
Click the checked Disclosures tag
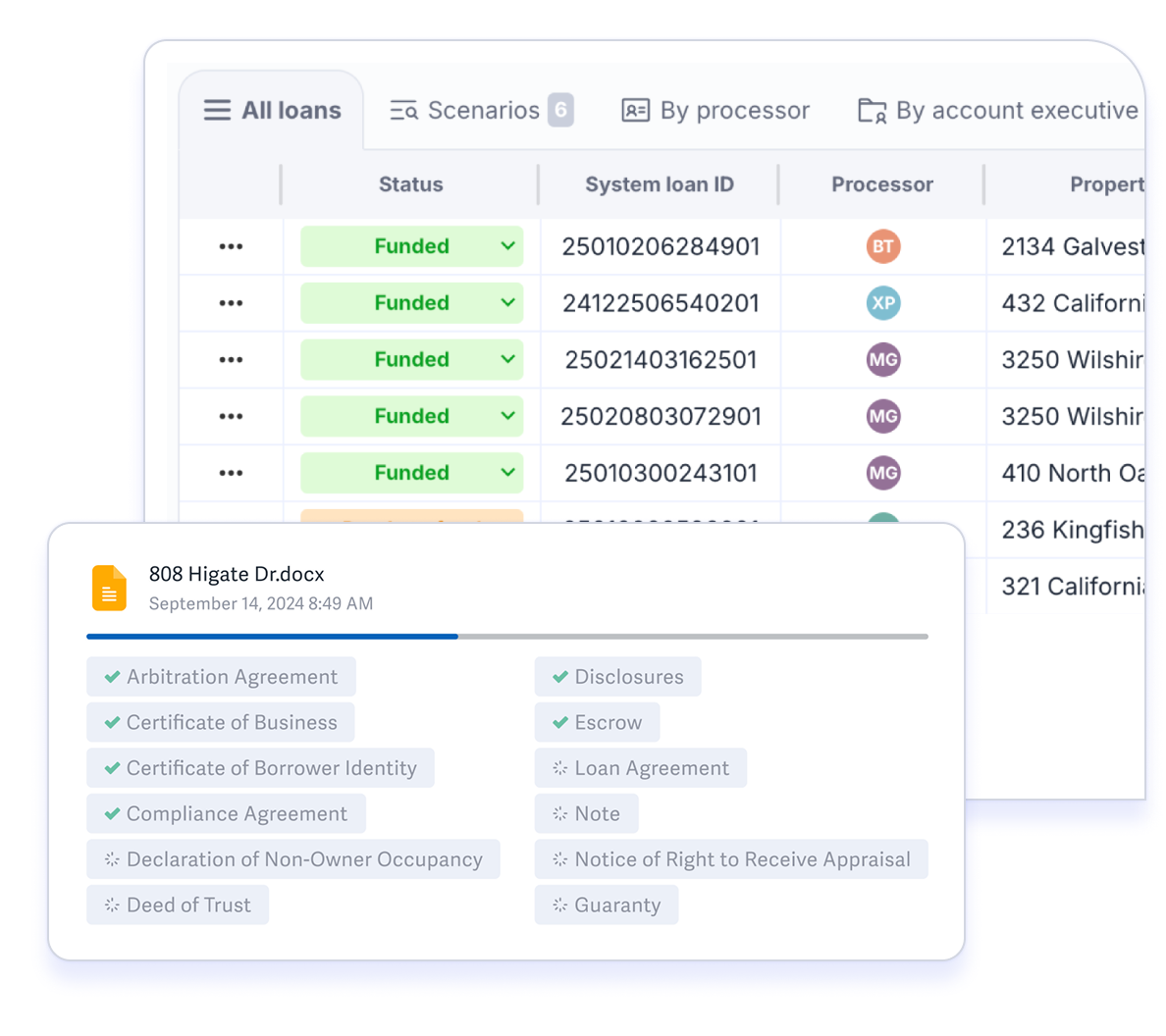pyautogui.click(x=617, y=677)
